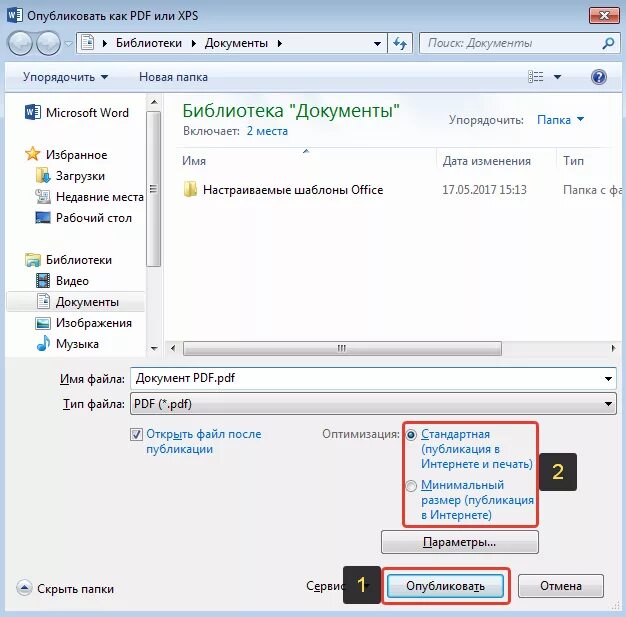Select Стандартная optimization radio button

411,434
